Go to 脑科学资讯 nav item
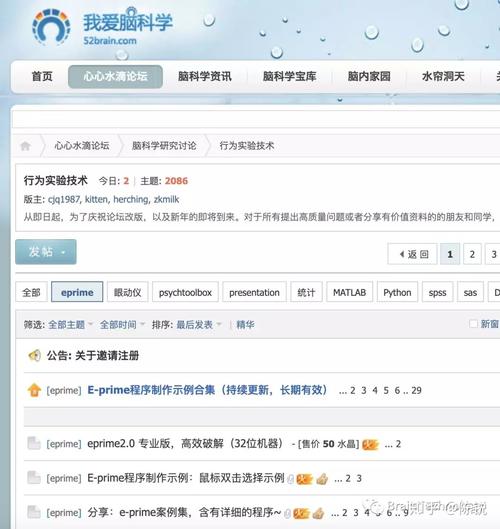The image size is (500, 529). [x=205, y=76]
